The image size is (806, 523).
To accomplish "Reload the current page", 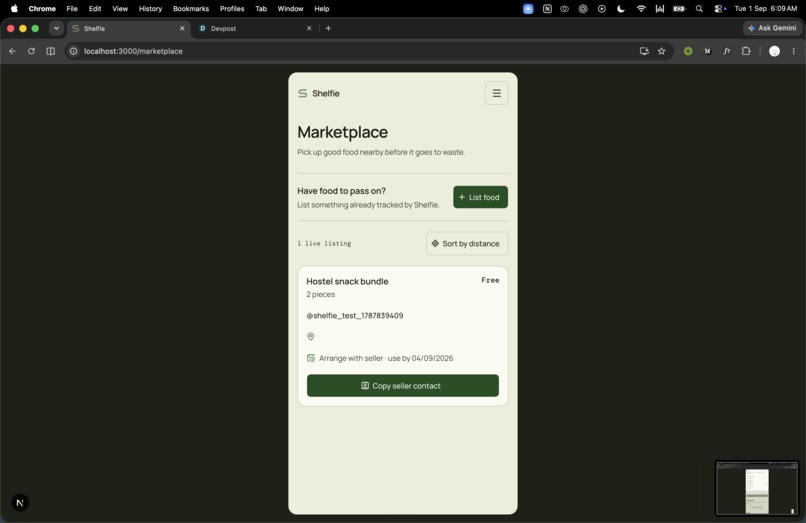I will tap(31, 51).
